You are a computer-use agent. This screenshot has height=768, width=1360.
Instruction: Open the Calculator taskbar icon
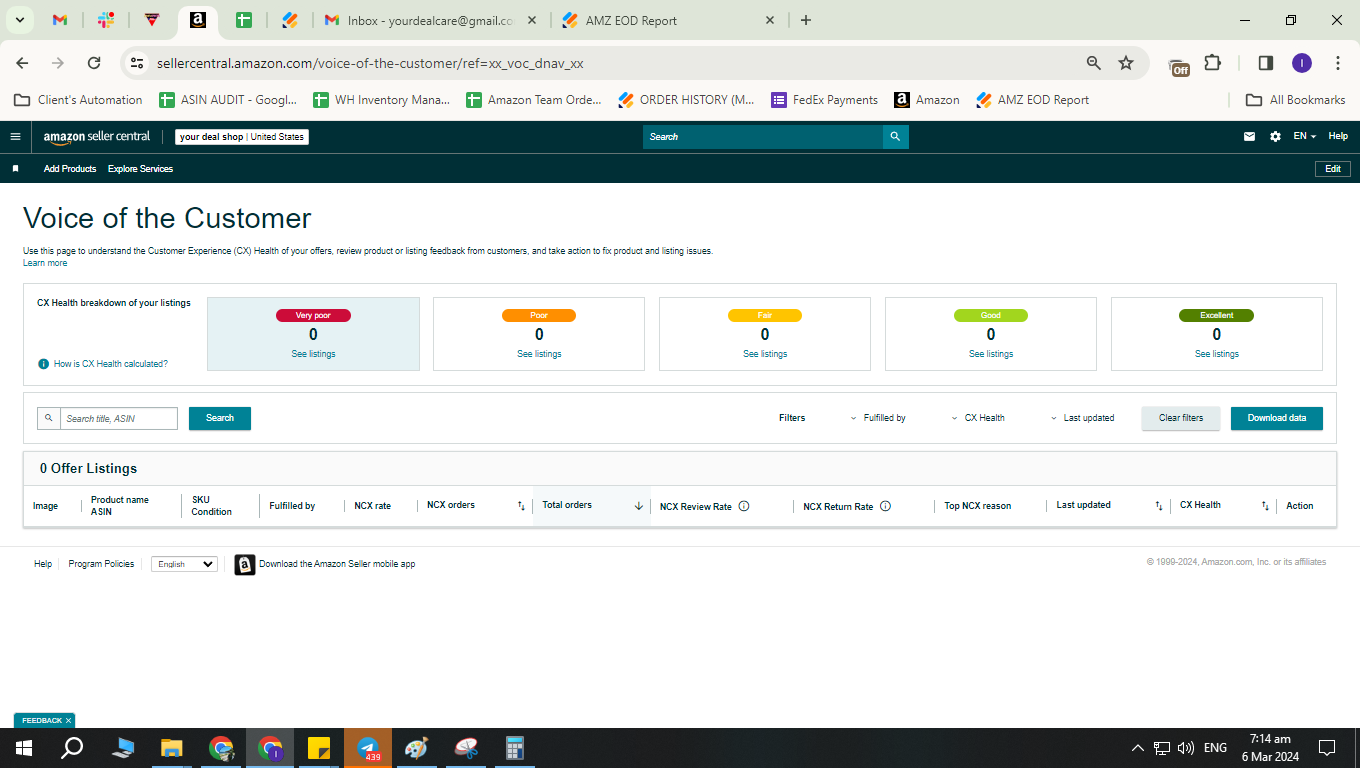click(515, 748)
